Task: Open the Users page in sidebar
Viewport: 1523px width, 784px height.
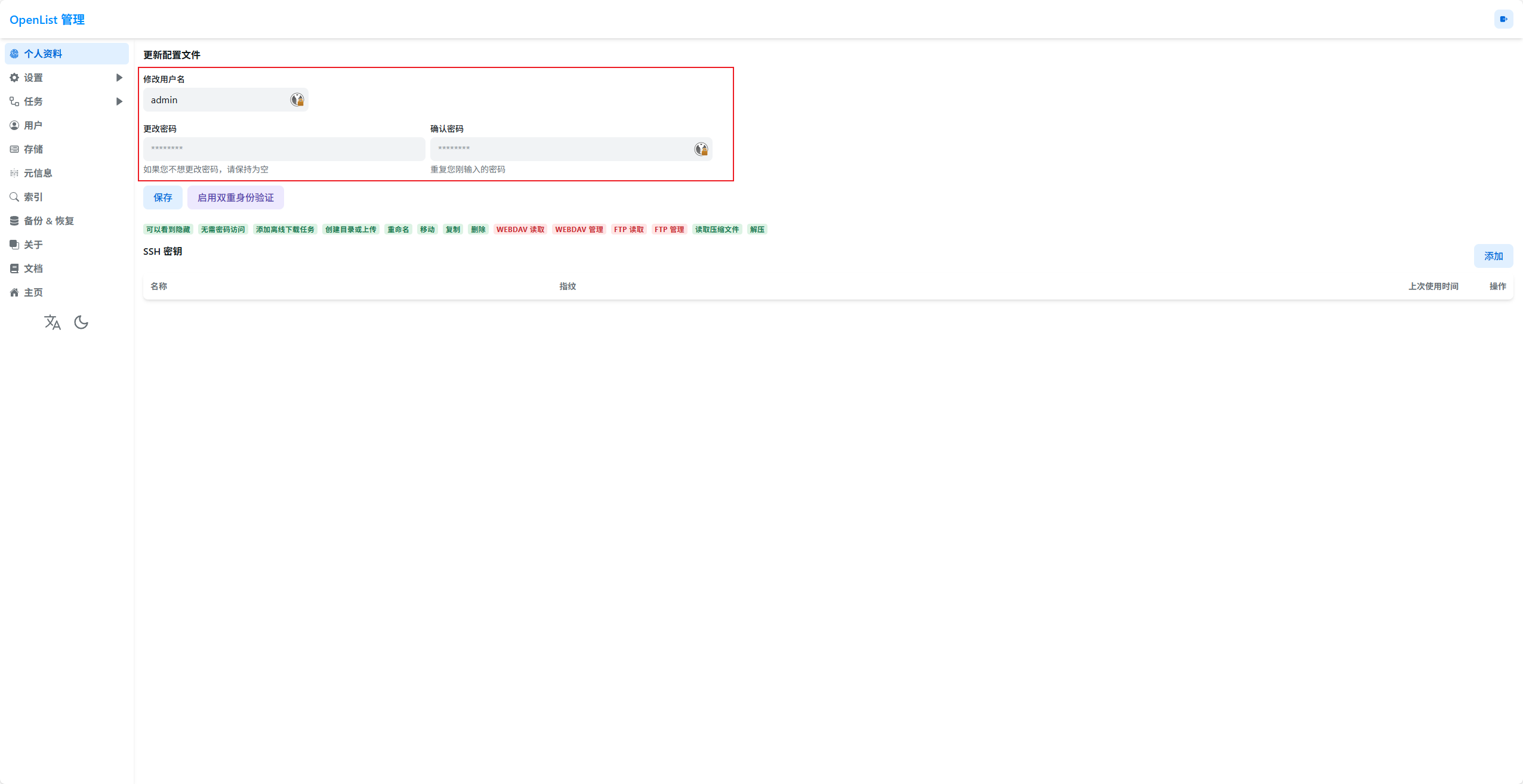Action: point(33,125)
